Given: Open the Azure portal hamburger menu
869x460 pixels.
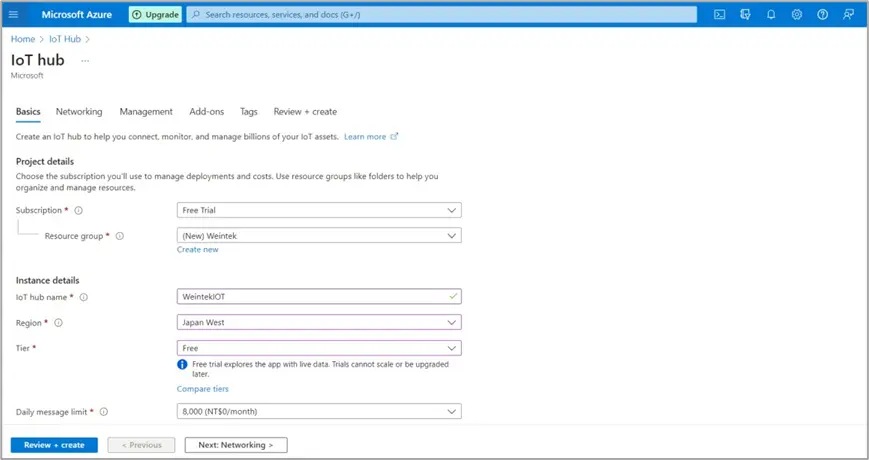Looking at the screenshot, I should tap(13, 14).
